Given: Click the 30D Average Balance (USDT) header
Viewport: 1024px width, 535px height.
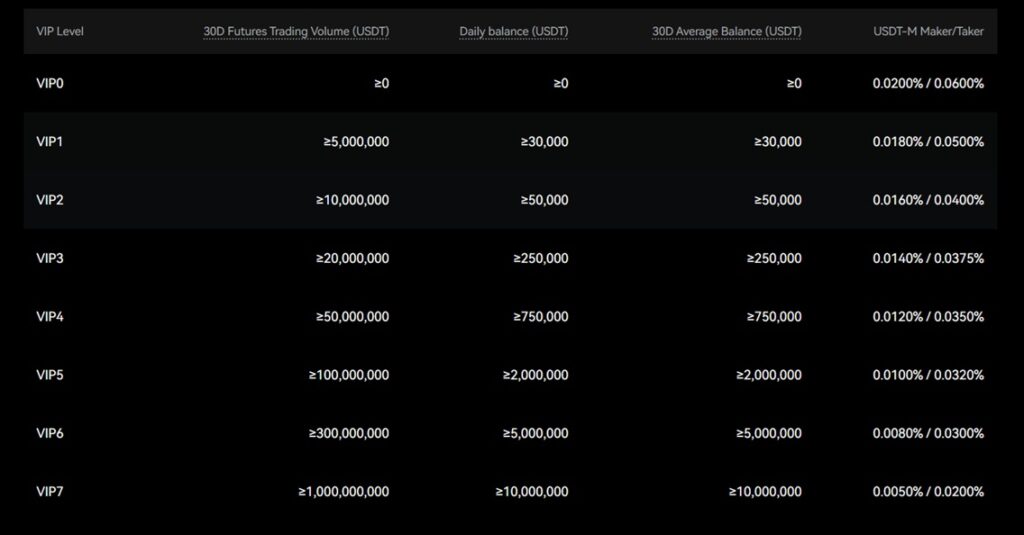Looking at the screenshot, I should (726, 31).
